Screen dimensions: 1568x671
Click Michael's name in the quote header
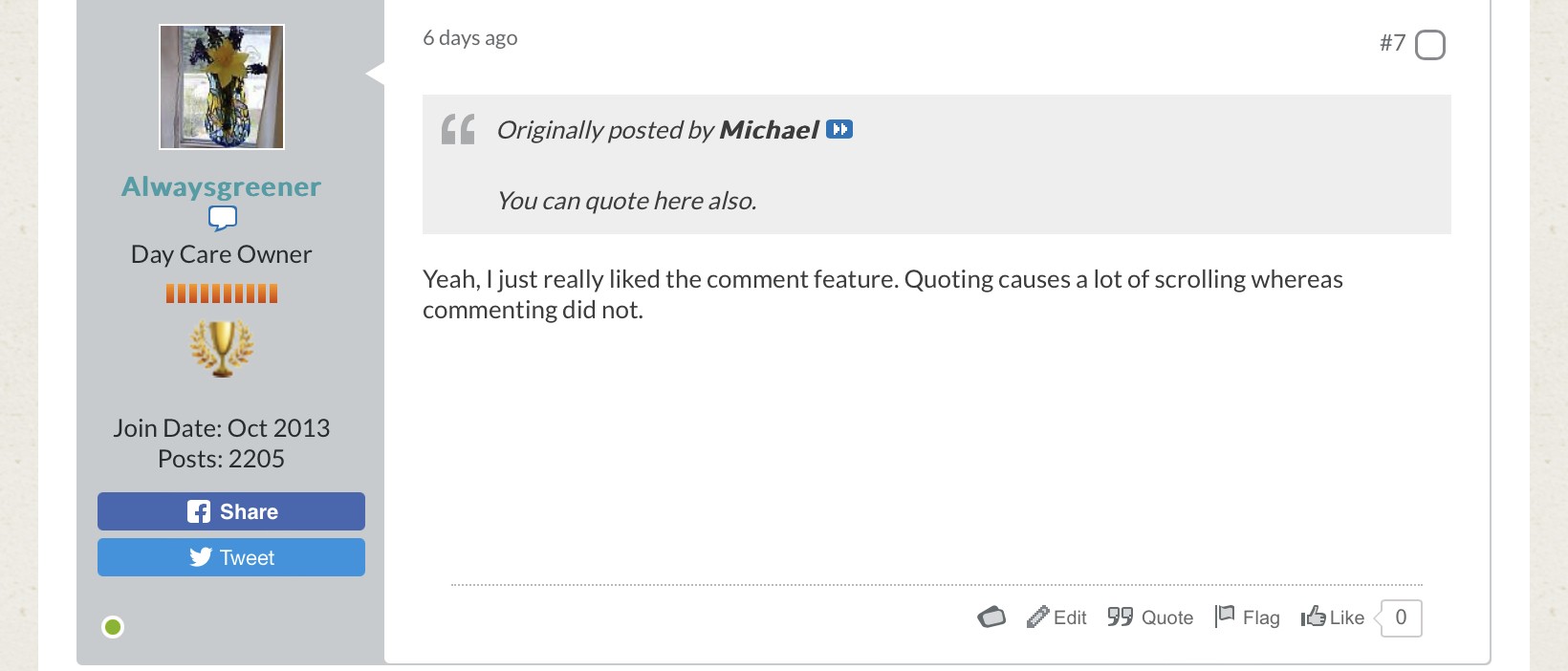769,130
